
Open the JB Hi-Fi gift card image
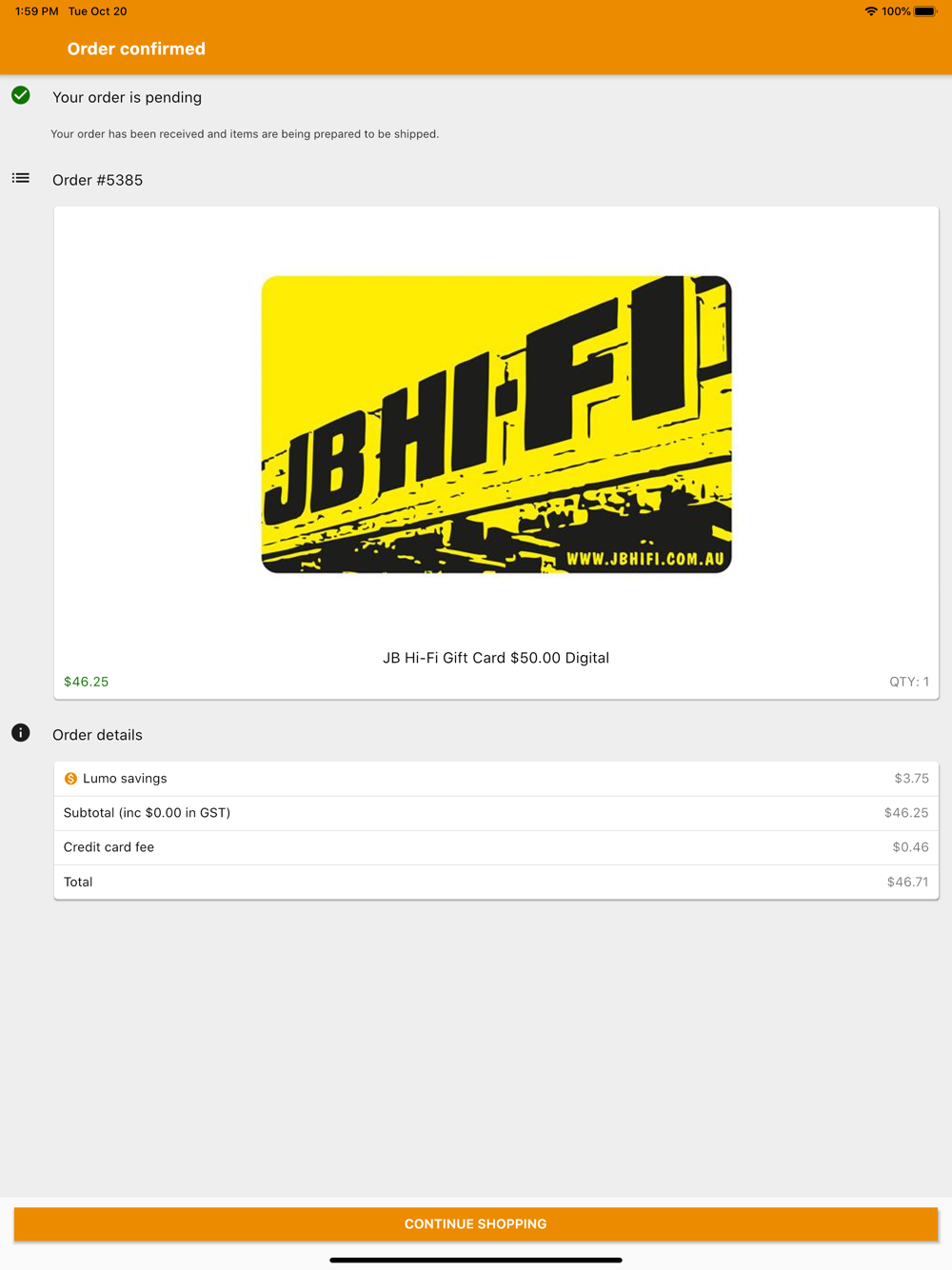tap(496, 425)
